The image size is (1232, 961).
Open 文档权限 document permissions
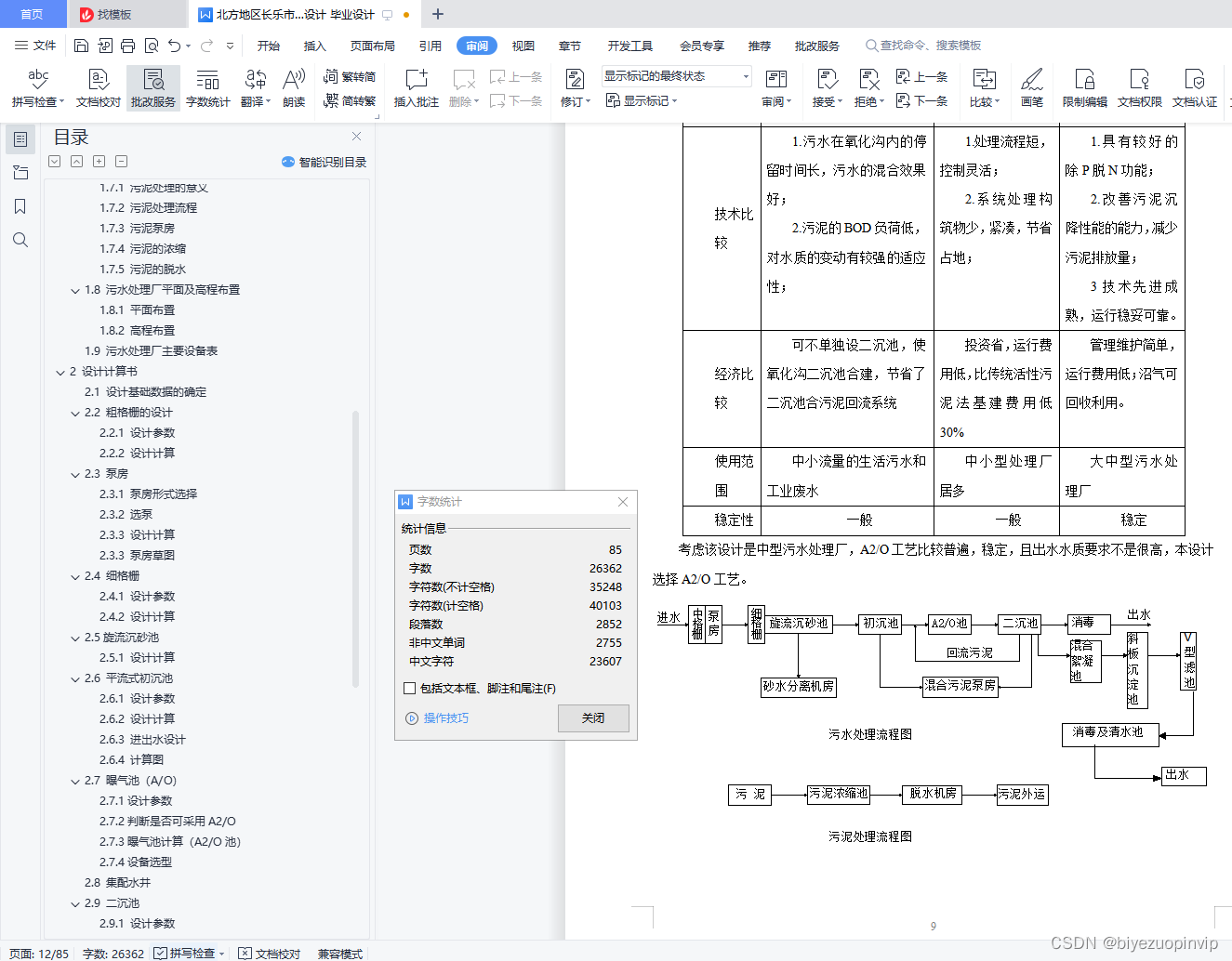click(x=1140, y=88)
